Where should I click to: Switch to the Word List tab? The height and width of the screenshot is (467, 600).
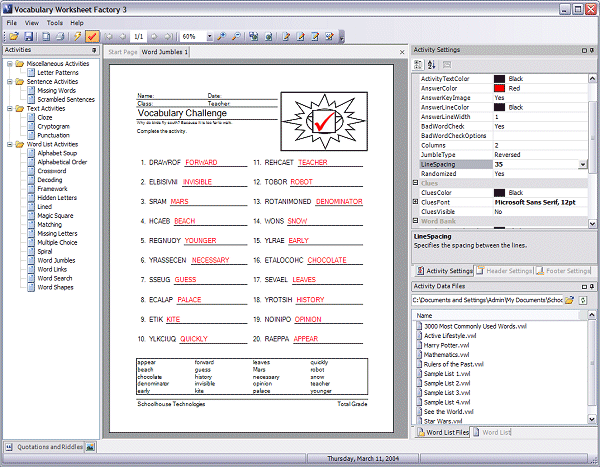pyautogui.click(x=492, y=433)
